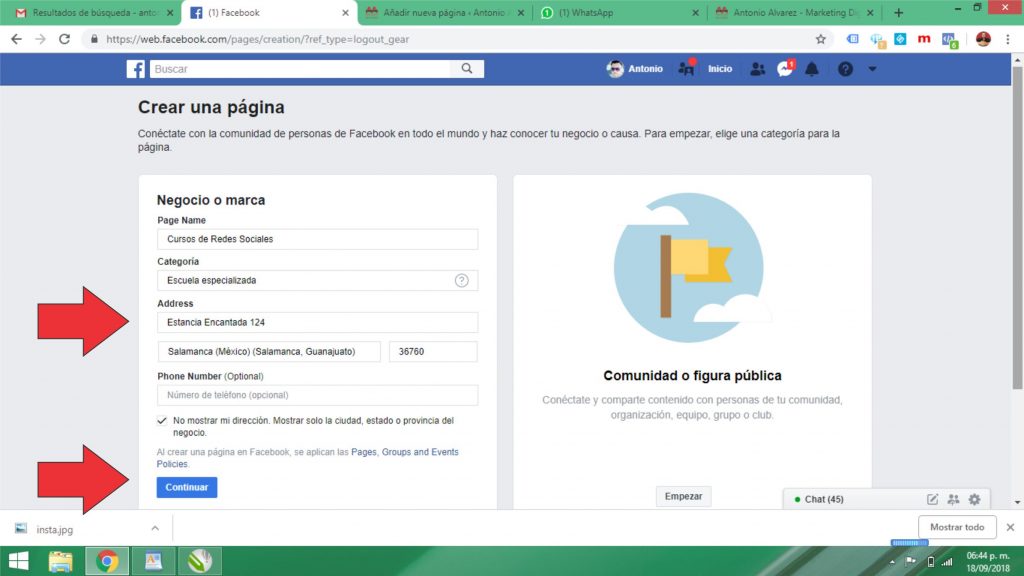This screenshot has height=576, width=1024.
Task: Open the downloaded insta.jpg file
Action: pyautogui.click(x=55, y=529)
